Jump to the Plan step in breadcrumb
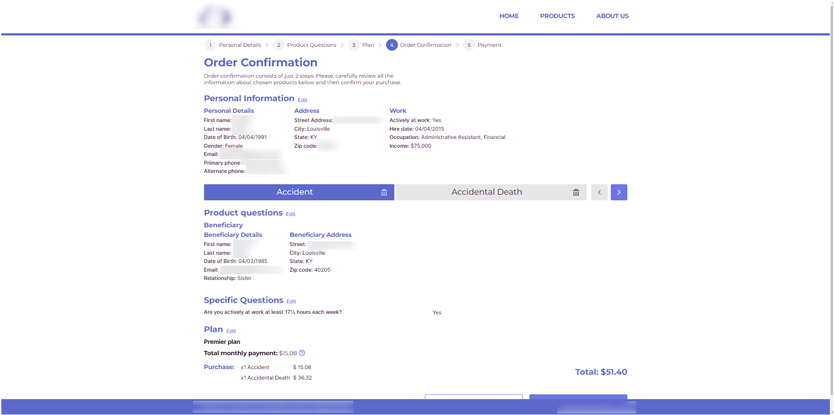 tap(368, 45)
